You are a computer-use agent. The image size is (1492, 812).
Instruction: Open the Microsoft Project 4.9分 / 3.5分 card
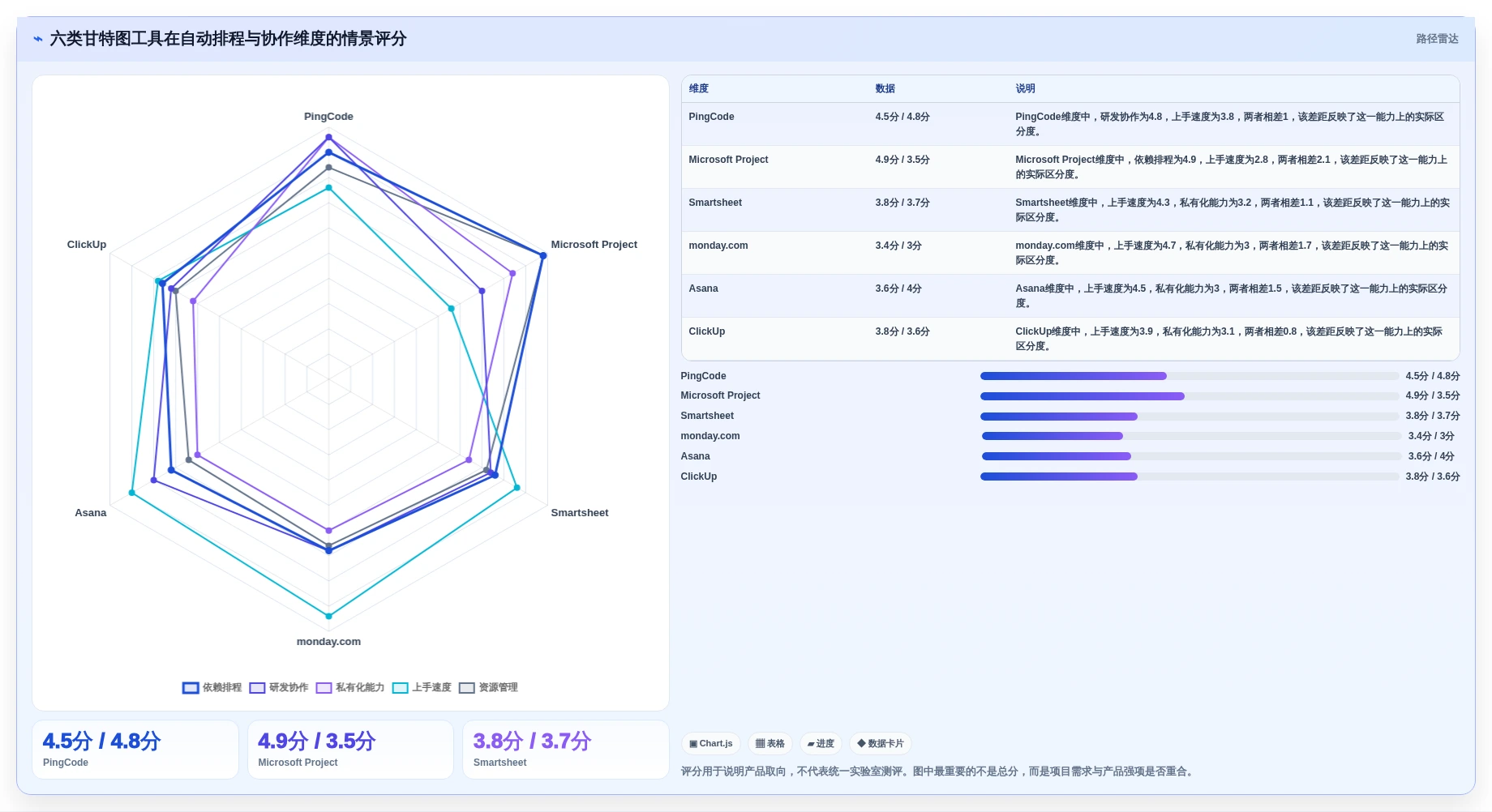click(350, 750)
